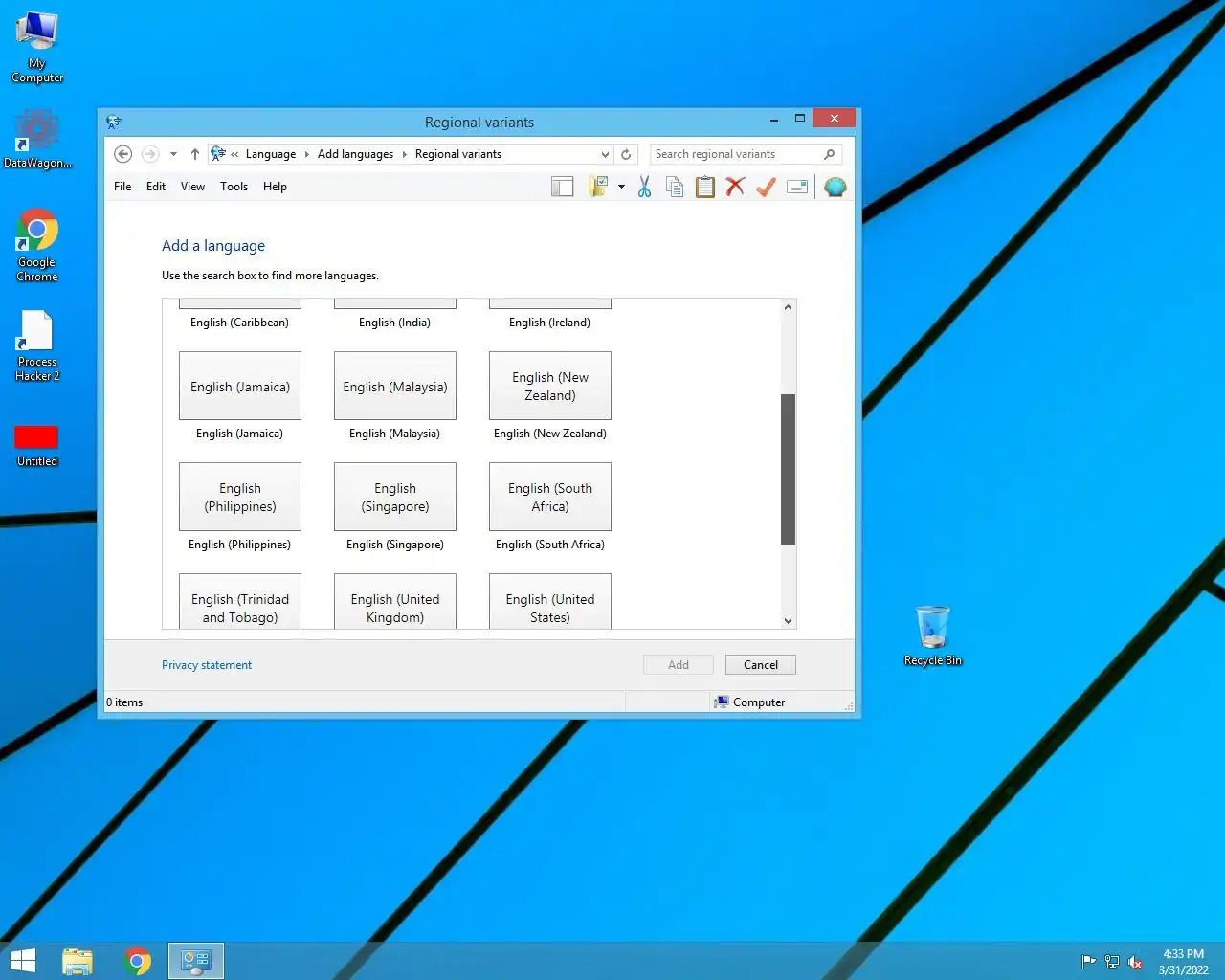Click the Up one level arrow
1225x980 pixels.
[195, 154]
